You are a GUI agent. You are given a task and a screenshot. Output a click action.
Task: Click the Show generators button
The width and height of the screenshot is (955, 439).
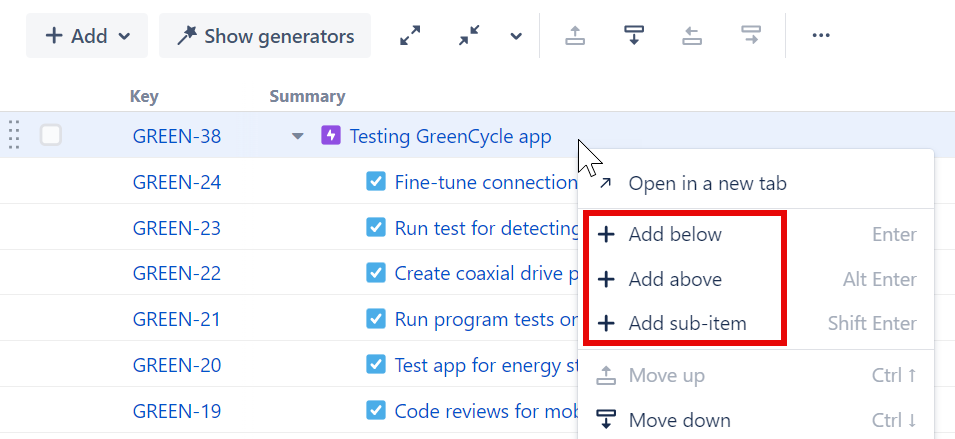tap(265, 36)
